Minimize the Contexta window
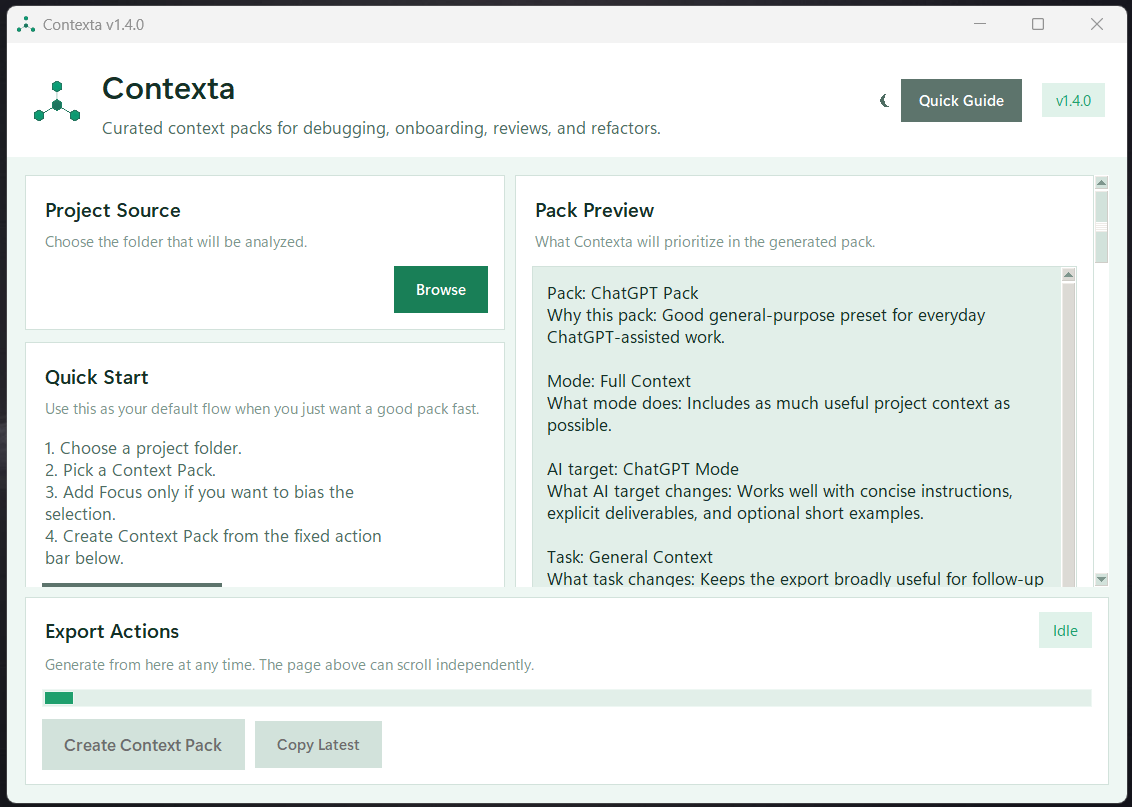This screenshot has height=807, width=1132. [x=979, y=24]
